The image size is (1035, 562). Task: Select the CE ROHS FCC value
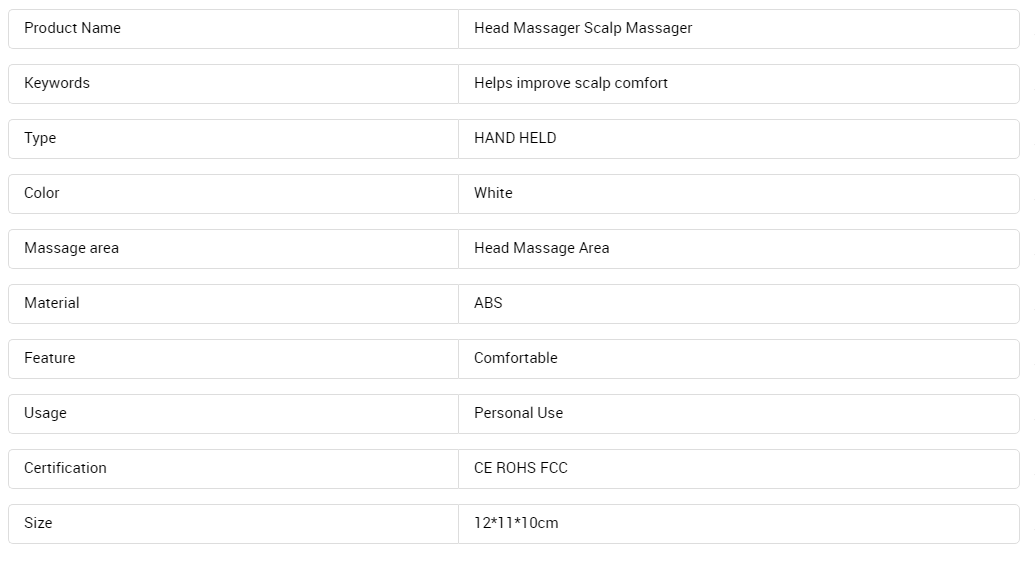click(520, 468)
